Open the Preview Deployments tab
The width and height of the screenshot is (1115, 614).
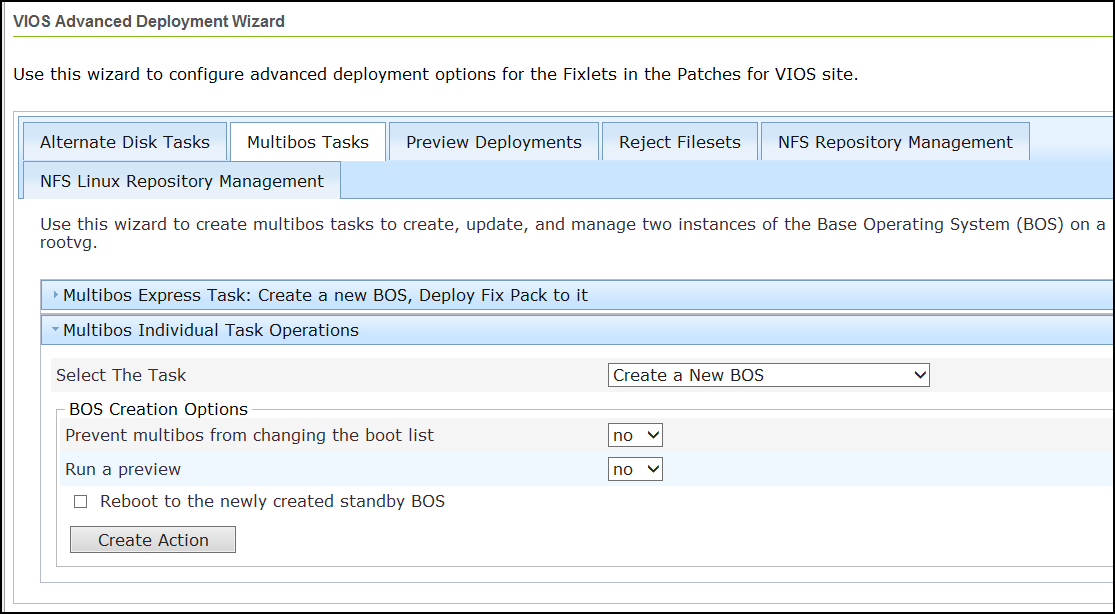(x=493, y=141)
